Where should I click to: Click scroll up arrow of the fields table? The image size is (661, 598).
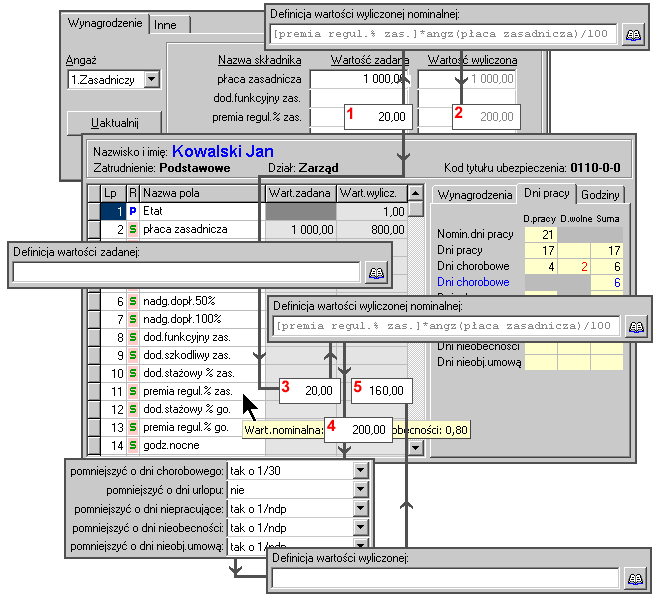coord(415,193)
